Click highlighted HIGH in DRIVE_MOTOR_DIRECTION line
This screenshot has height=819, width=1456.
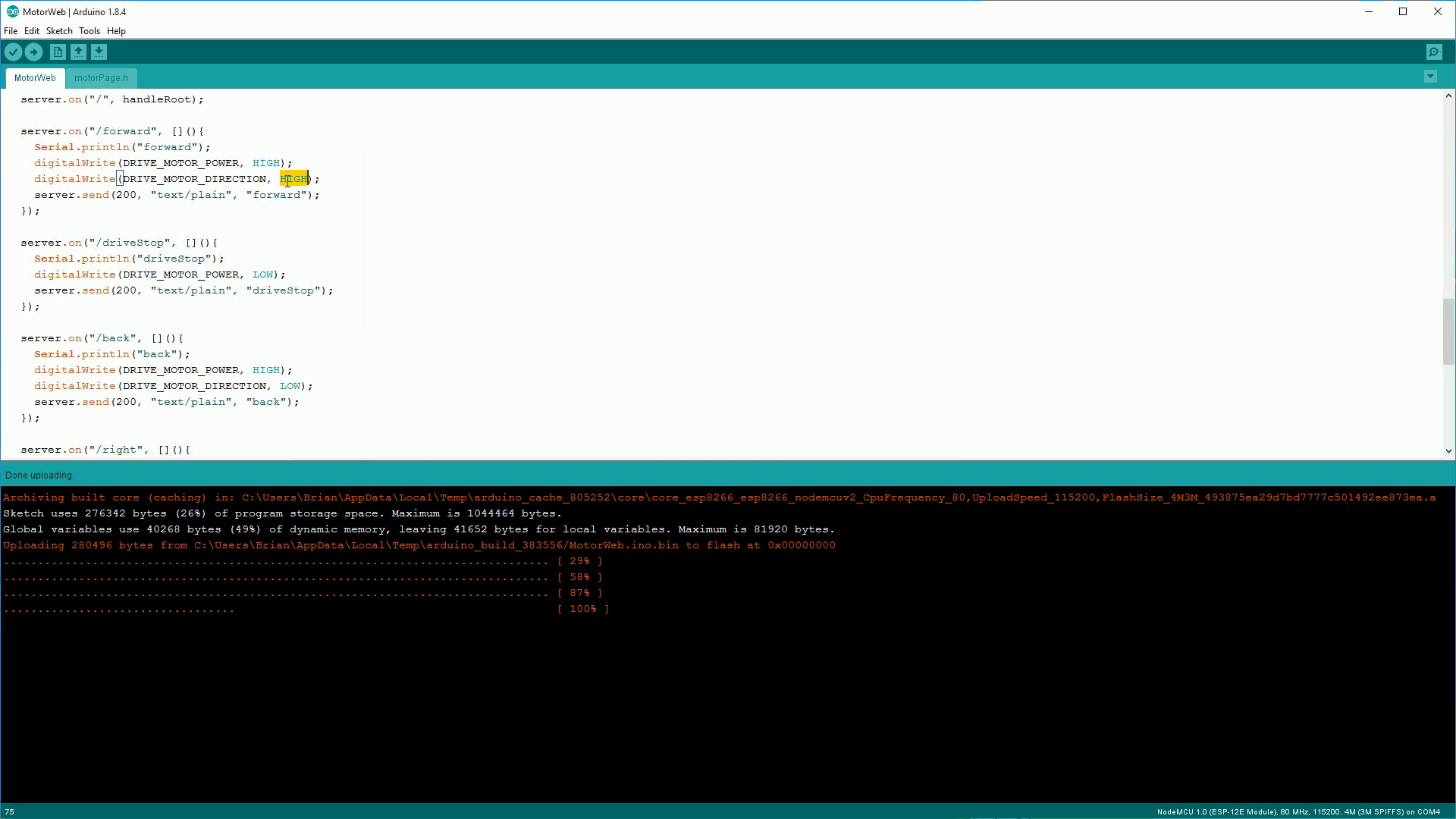pos(293,179)
